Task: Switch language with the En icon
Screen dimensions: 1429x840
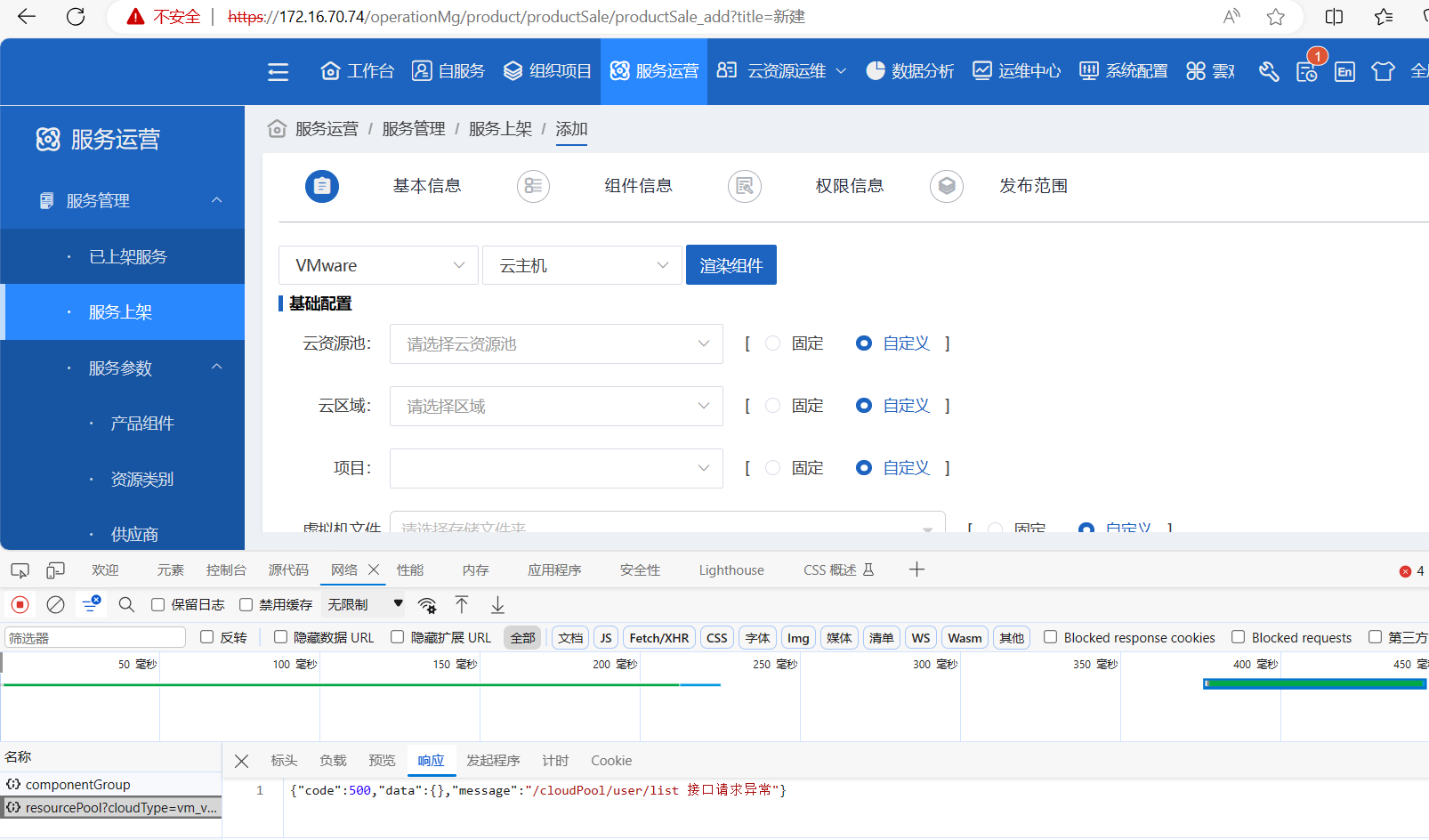Action: [x=1344, y=71]
